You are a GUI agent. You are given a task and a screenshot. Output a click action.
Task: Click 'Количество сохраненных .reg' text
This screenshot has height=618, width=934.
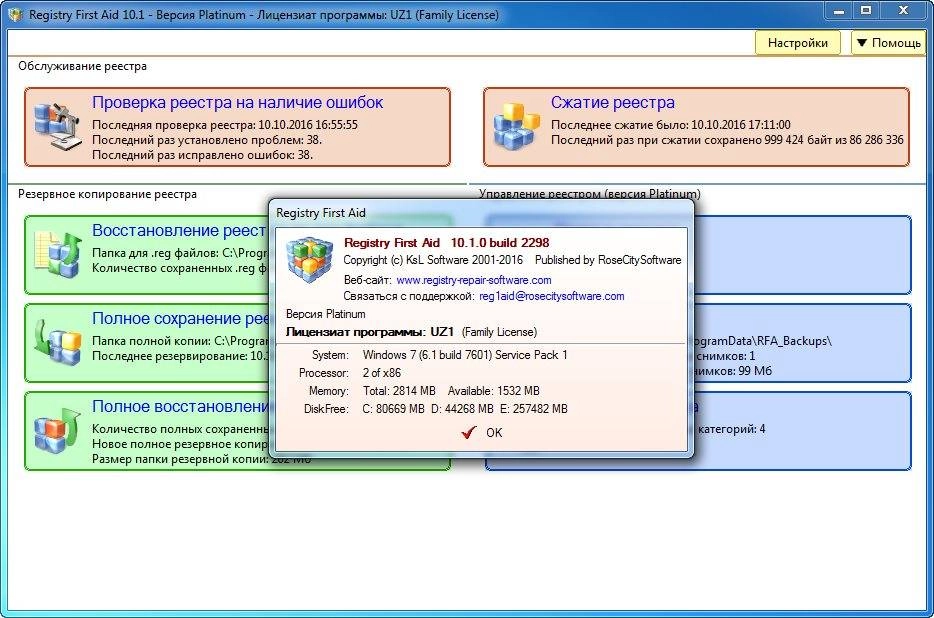pos(179,268)
